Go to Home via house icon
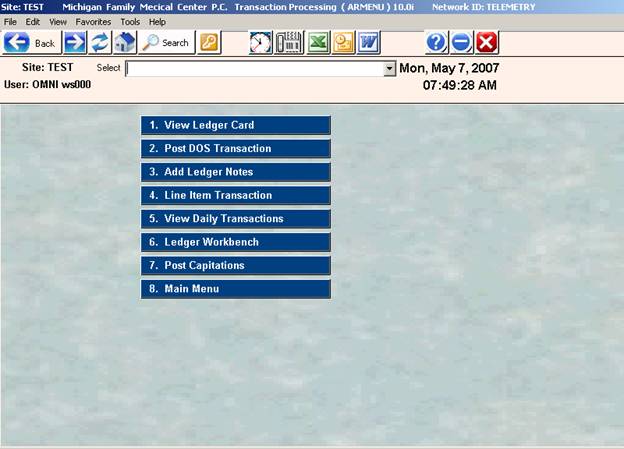The height and width of the screenshot is (449, 624). coord(124,43)
